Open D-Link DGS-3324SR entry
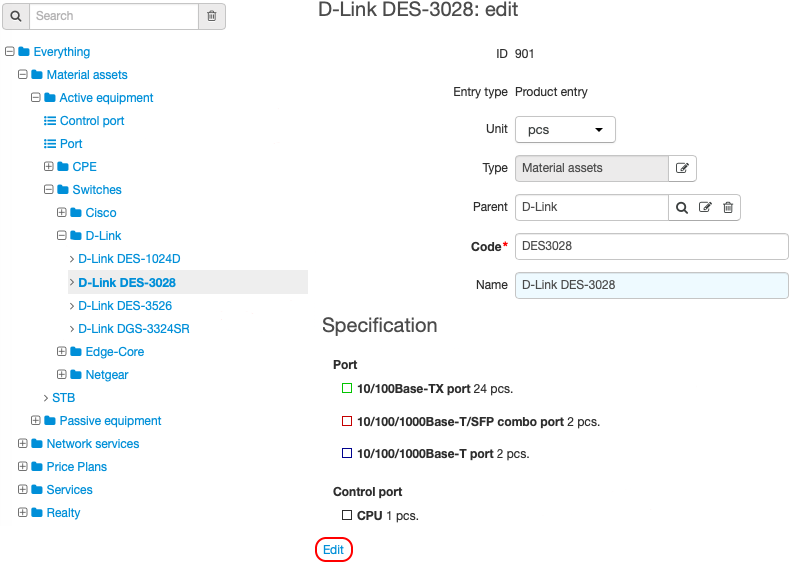The width and height of the screenshot is (792, 564). click(x=134, y=329)
